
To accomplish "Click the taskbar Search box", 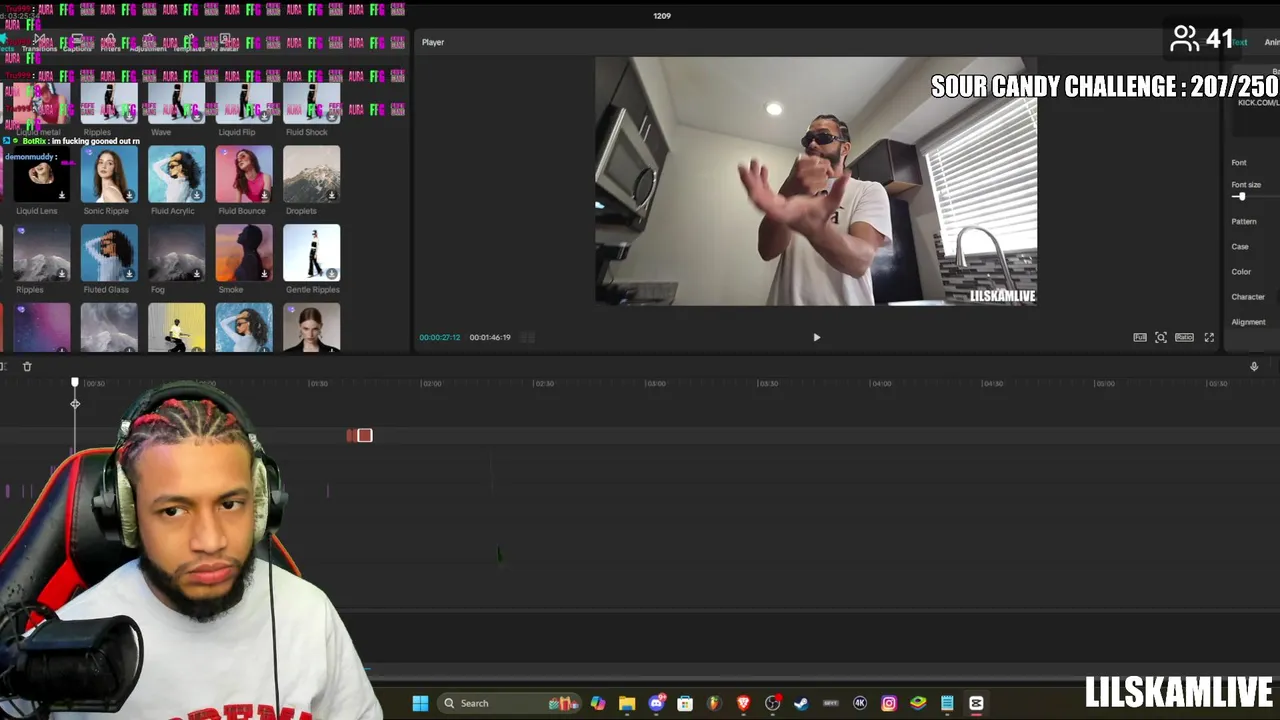I will click(x=511, y=704).
